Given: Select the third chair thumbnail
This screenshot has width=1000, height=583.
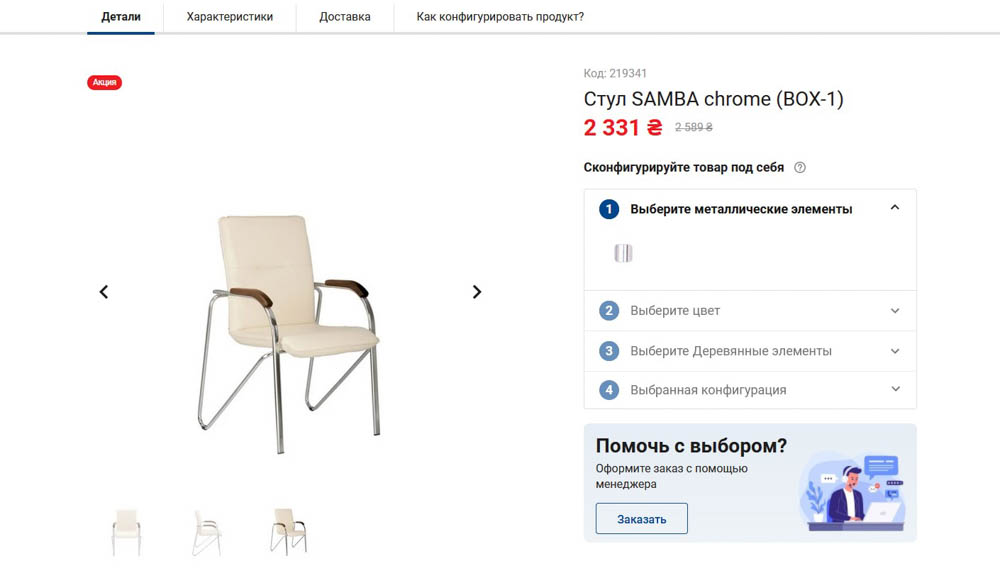Looking at the screenshot, I should (288, 531).
